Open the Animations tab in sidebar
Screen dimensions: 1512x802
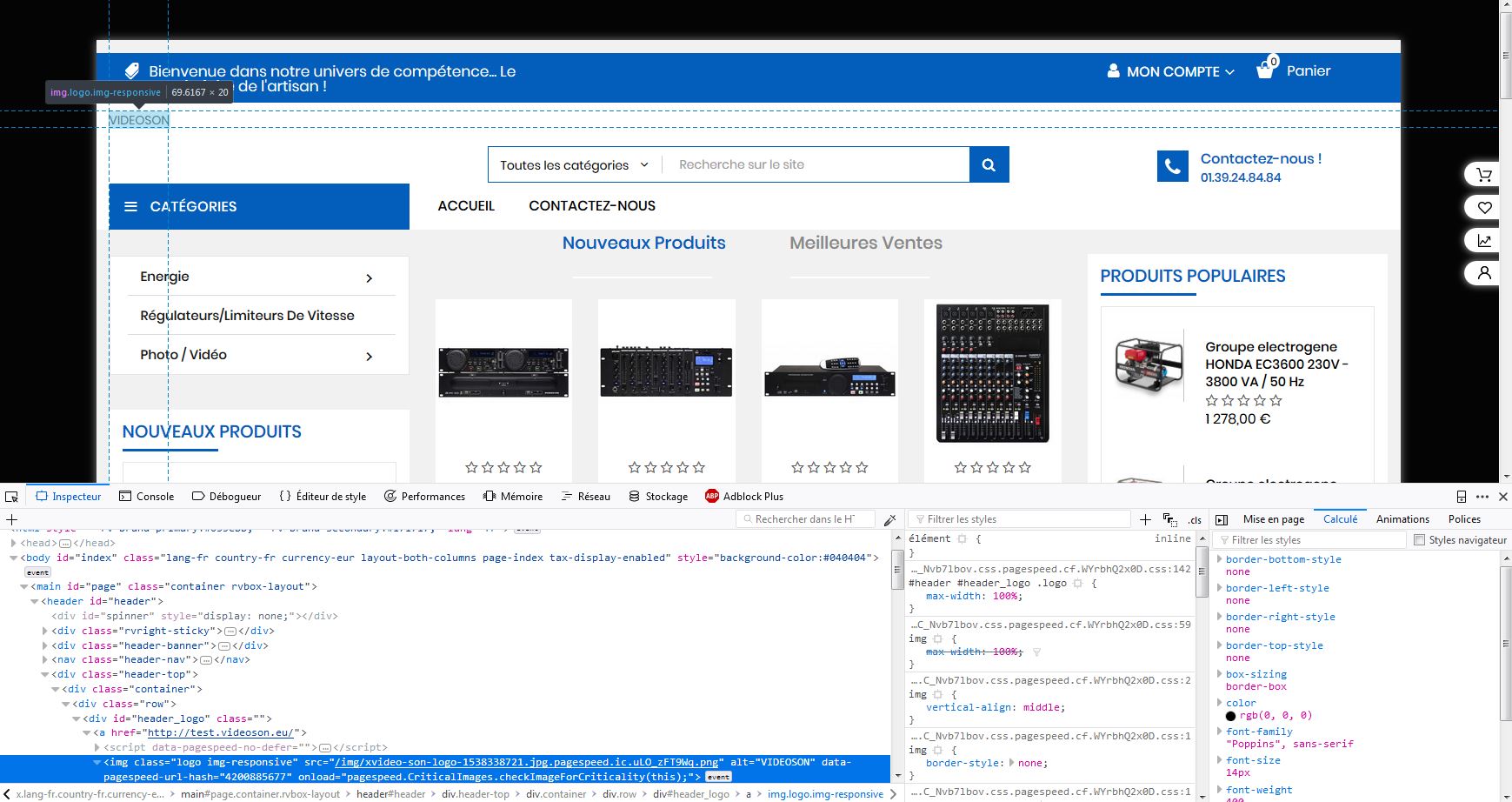(1402, 518)
